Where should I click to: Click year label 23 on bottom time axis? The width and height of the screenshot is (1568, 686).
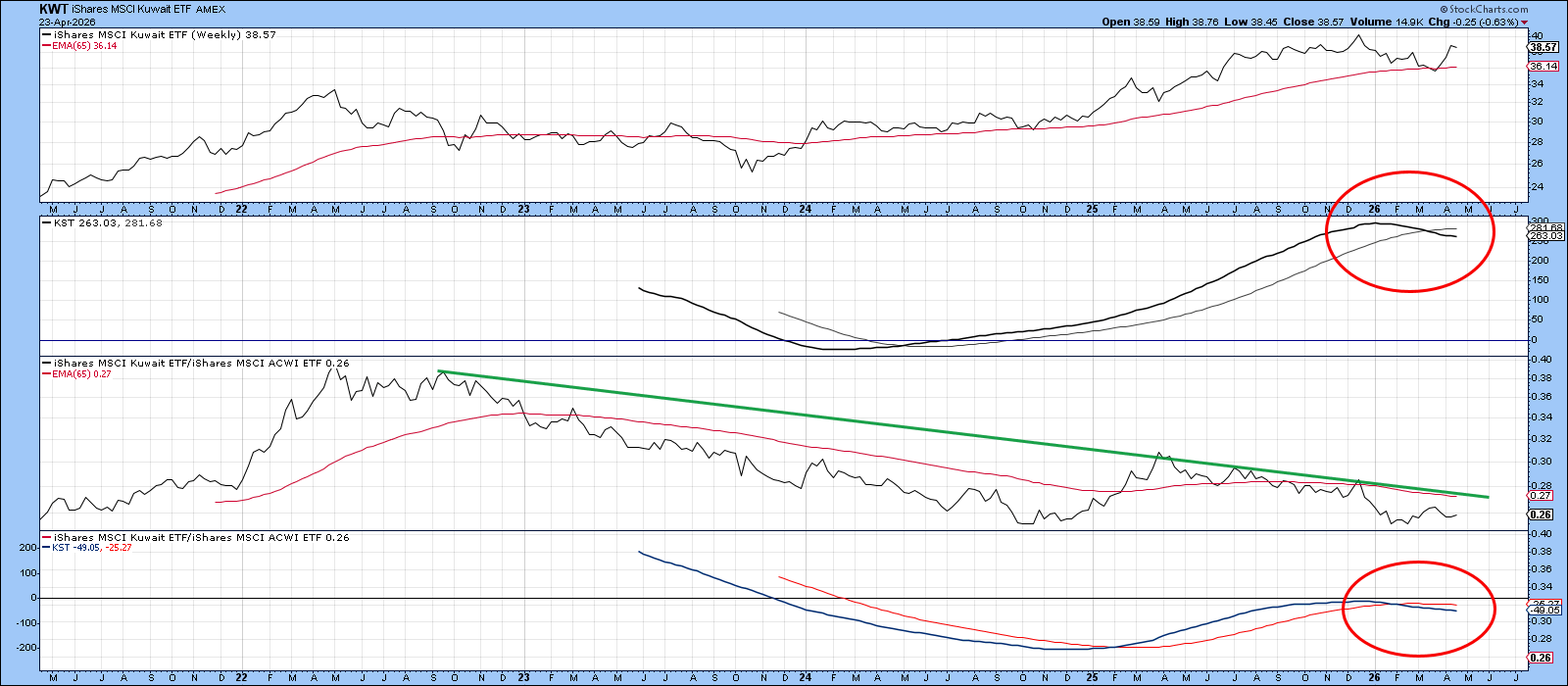point(524,678)
